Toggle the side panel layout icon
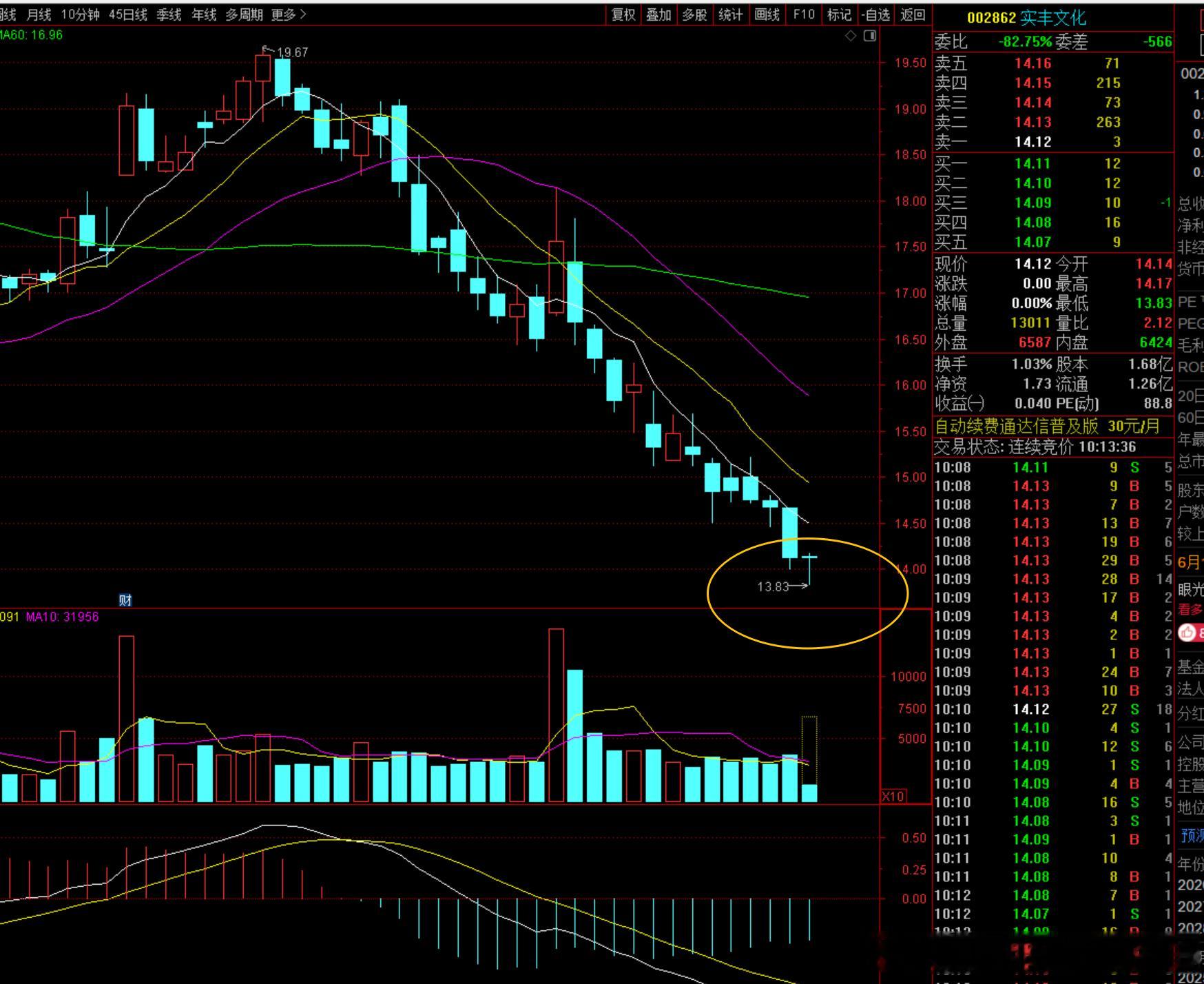Screen dimensions: 1204x984 870,36
